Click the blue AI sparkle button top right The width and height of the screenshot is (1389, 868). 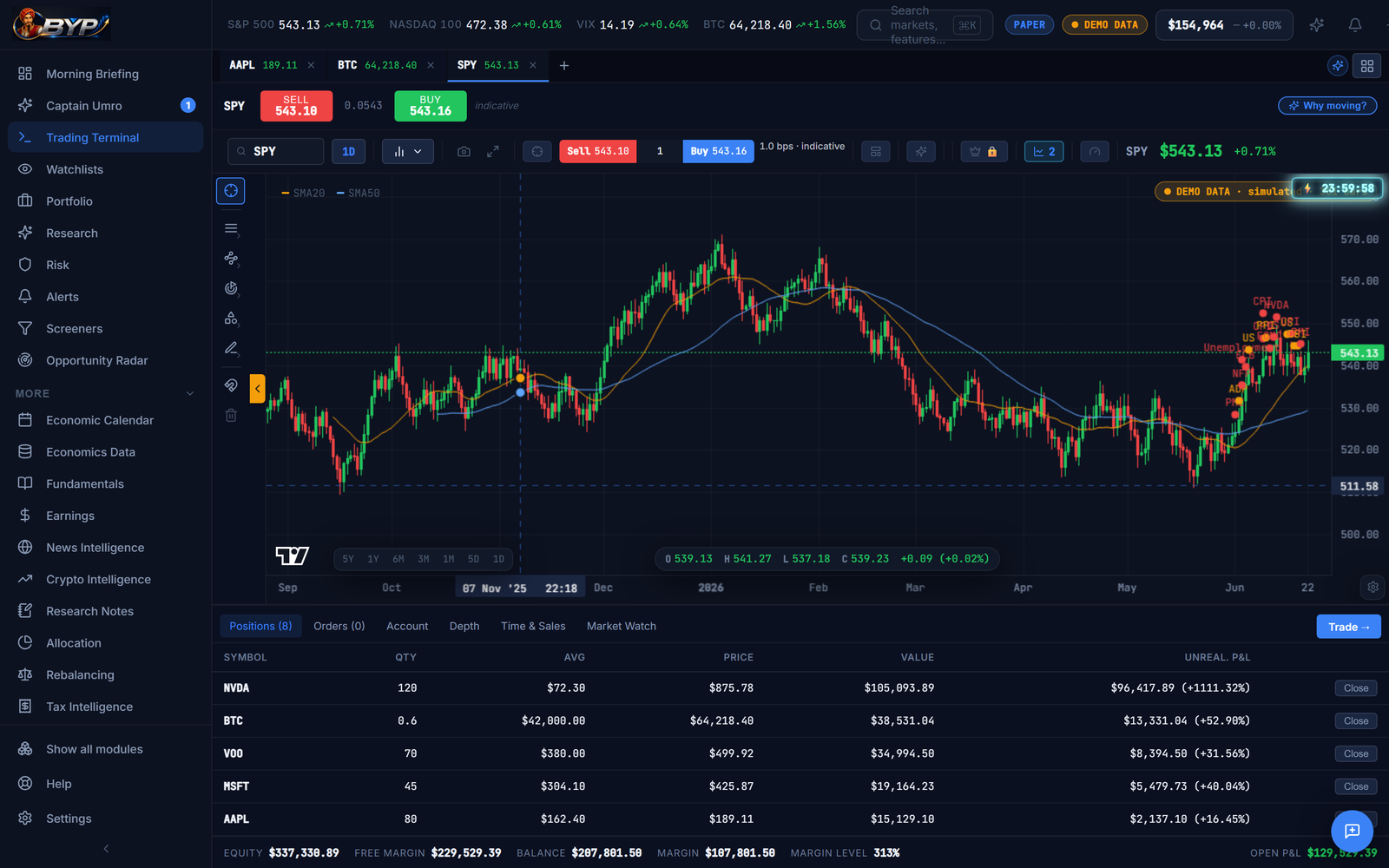click(1338, 65)
